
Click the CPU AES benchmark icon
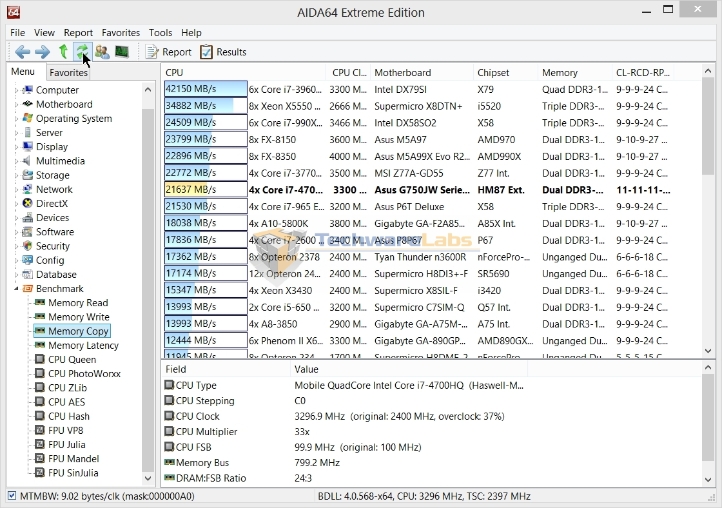coord(40,402)
